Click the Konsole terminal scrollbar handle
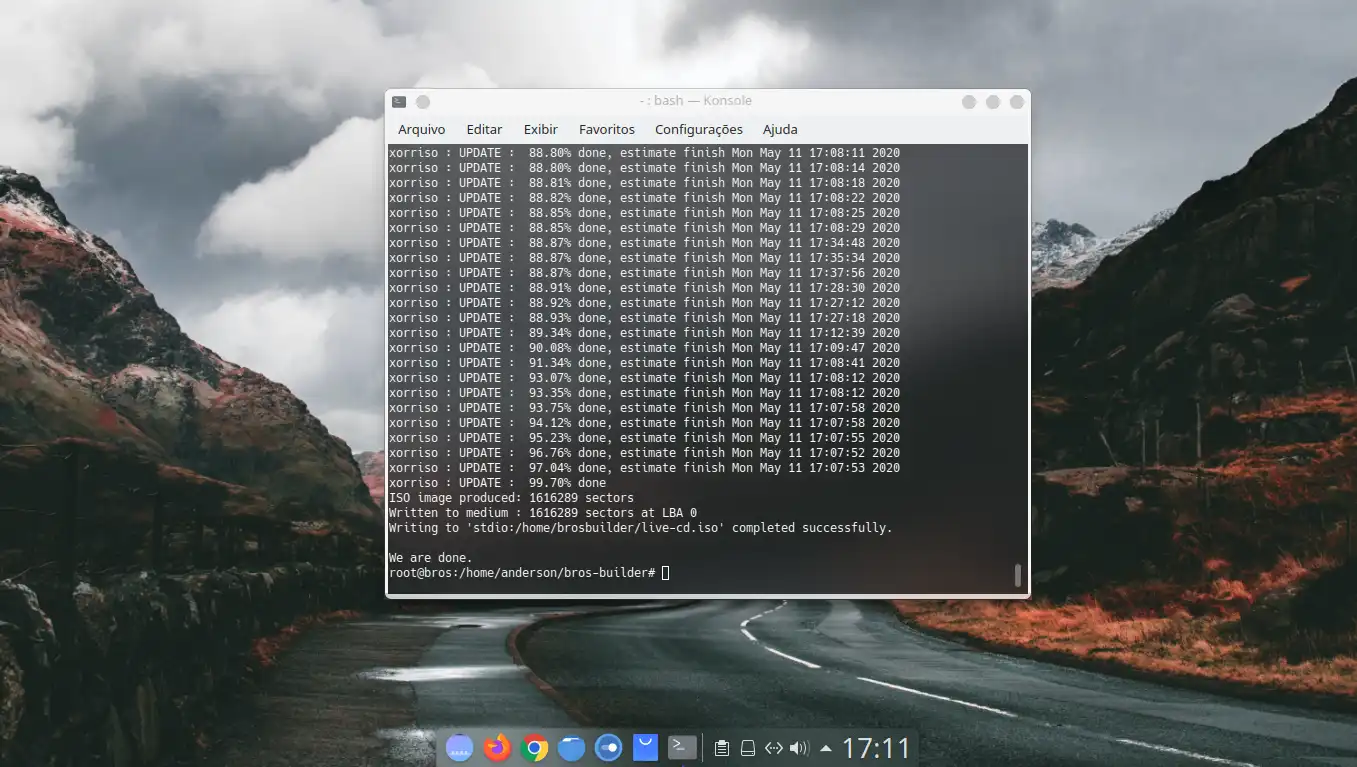Viewport: 1357px width, 767px height. tap(1018, 575)
